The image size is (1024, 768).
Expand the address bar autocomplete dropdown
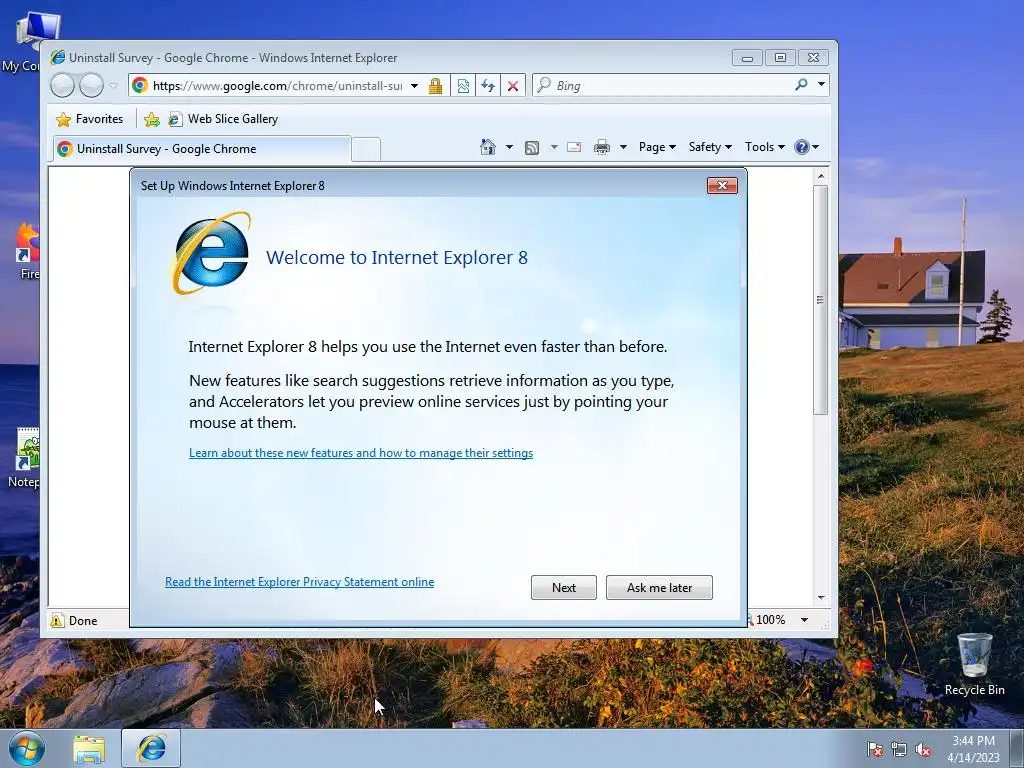click(x=414, y=86)
